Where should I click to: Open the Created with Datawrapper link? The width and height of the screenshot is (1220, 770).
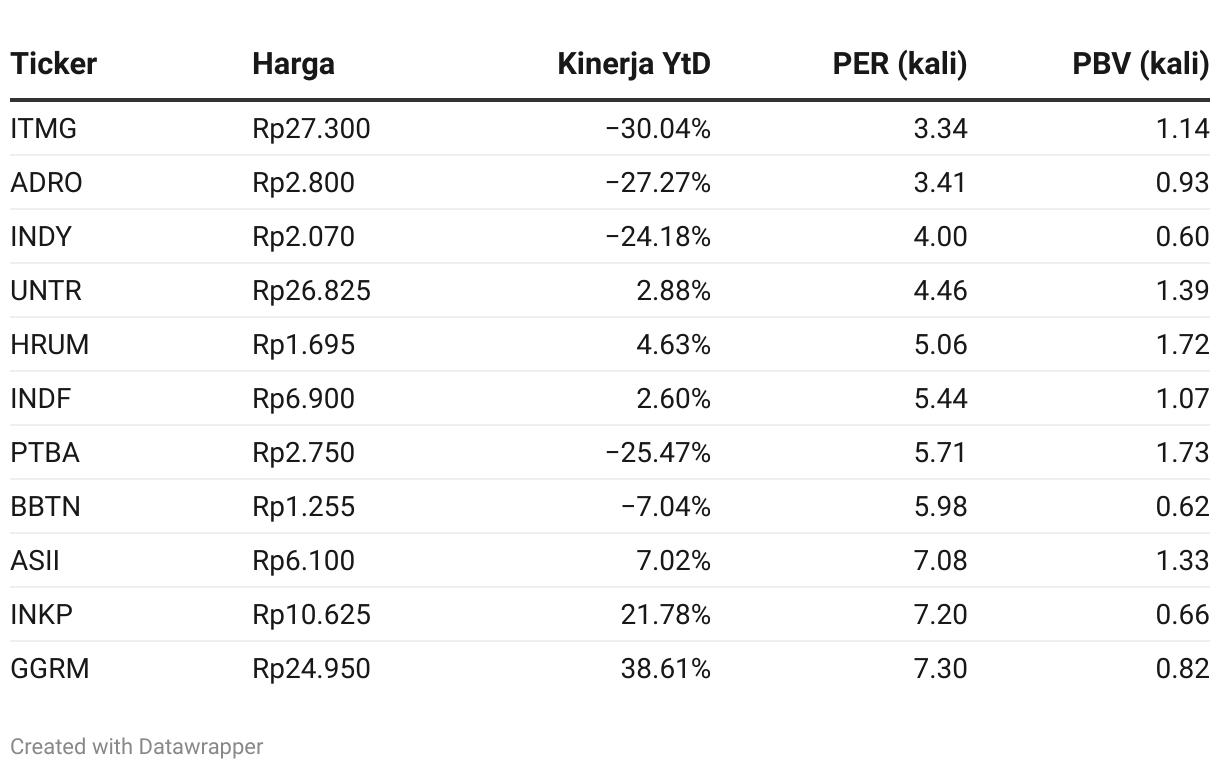137,746
